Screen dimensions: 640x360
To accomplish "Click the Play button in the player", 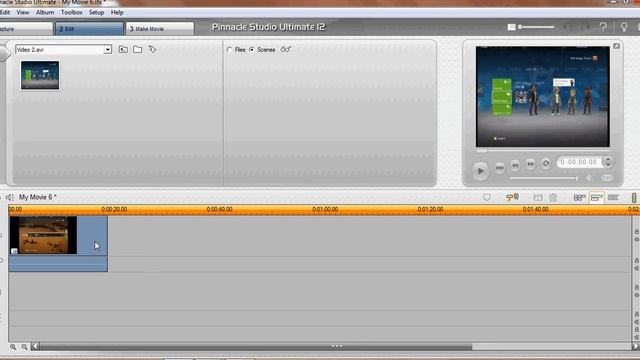I will pos(480,171).
